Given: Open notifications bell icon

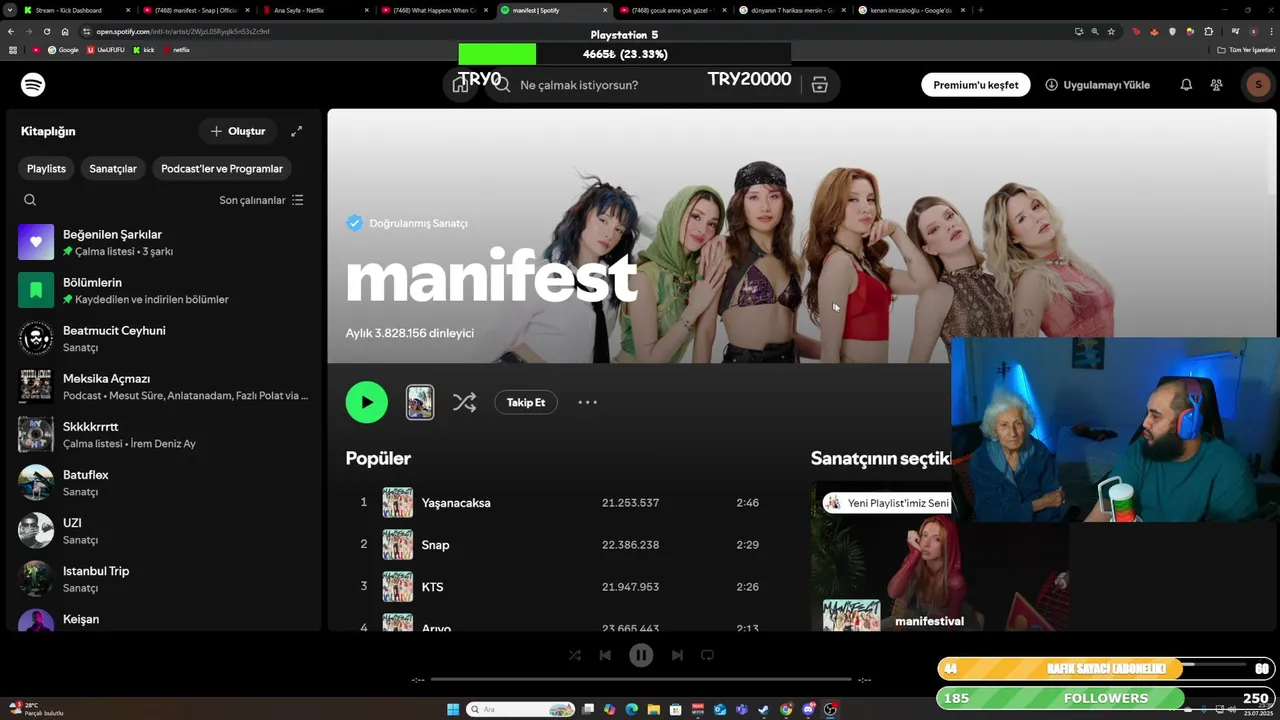Looking at the screenshot, I should [1186, 85].
